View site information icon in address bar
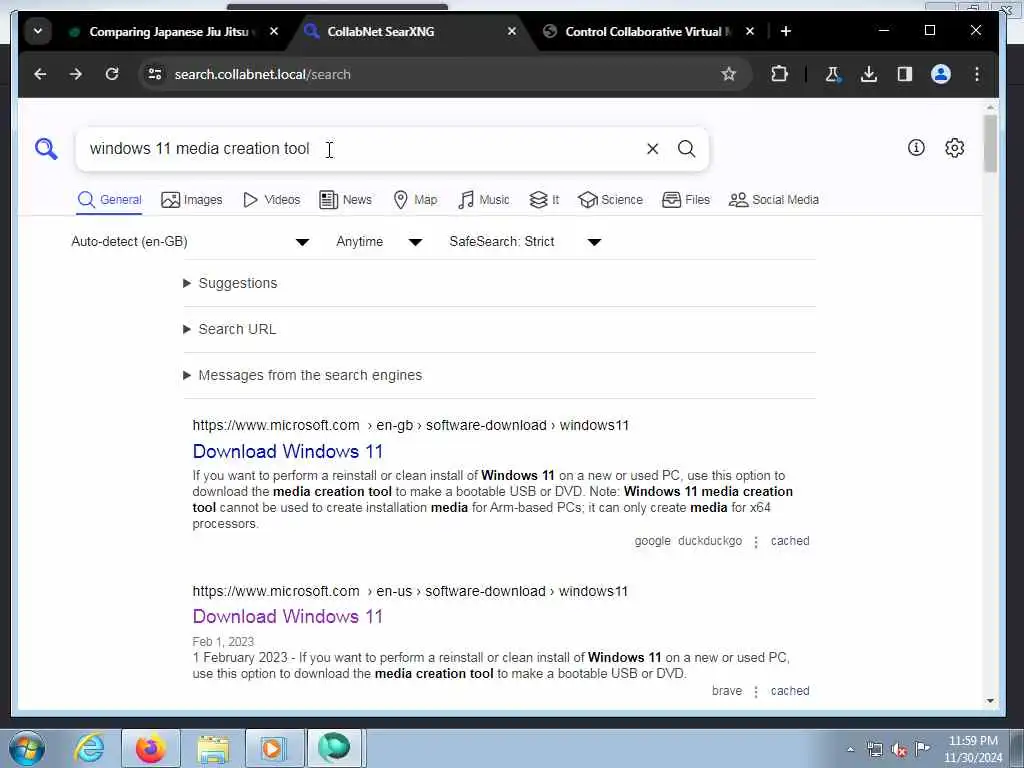This screenshot has width=1024, height=768. coord(155,74)
